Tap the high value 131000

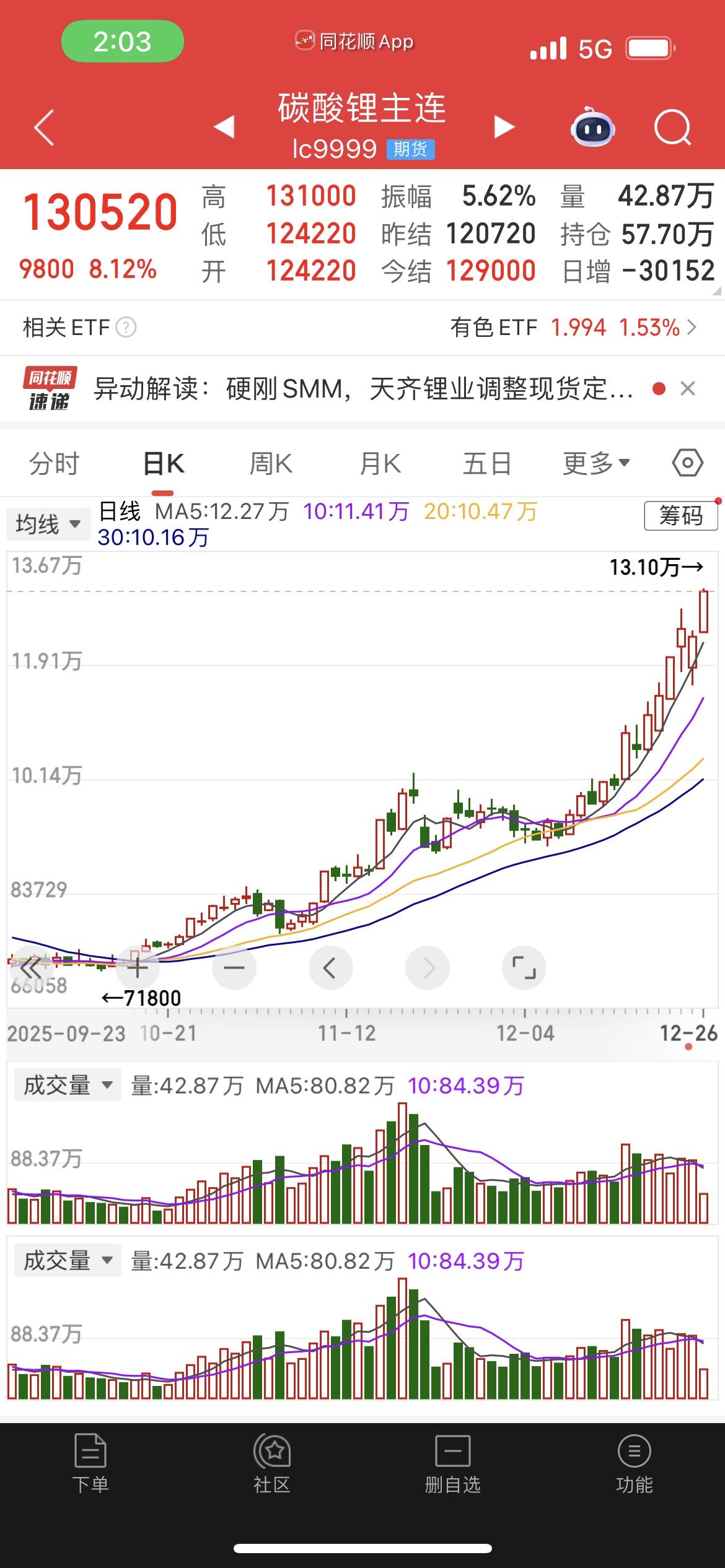(x=311, y=196)
